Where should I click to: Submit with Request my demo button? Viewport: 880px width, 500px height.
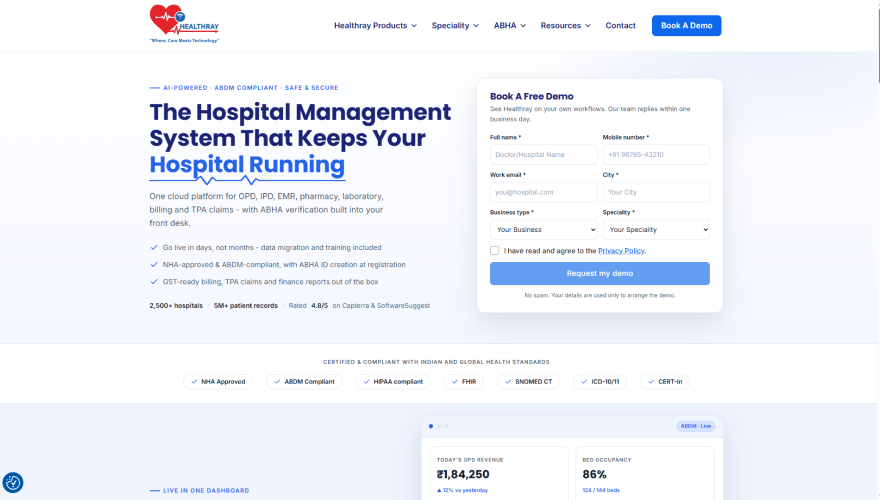click(599, 273)
